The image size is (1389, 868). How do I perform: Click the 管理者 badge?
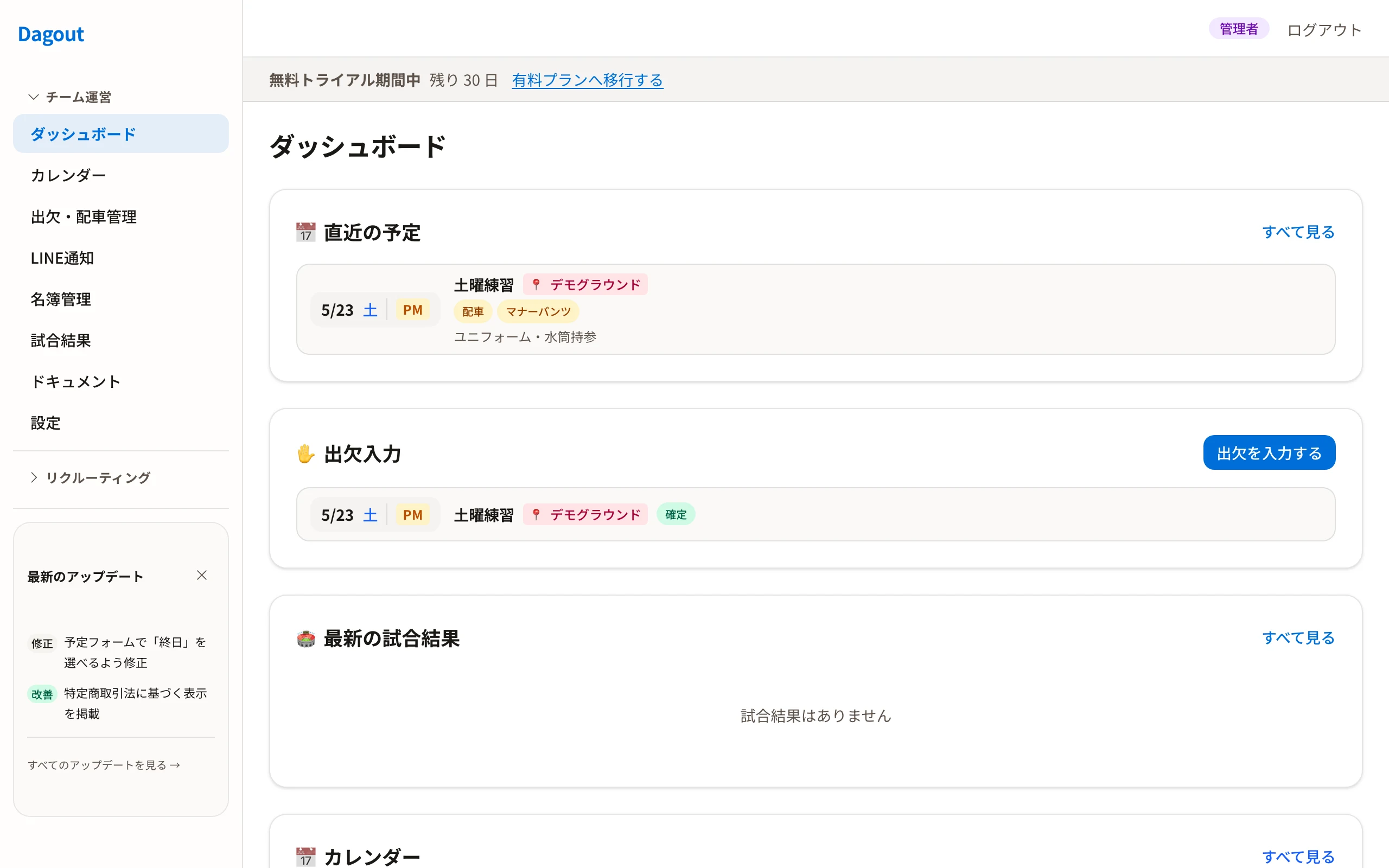coord(1239,29)
